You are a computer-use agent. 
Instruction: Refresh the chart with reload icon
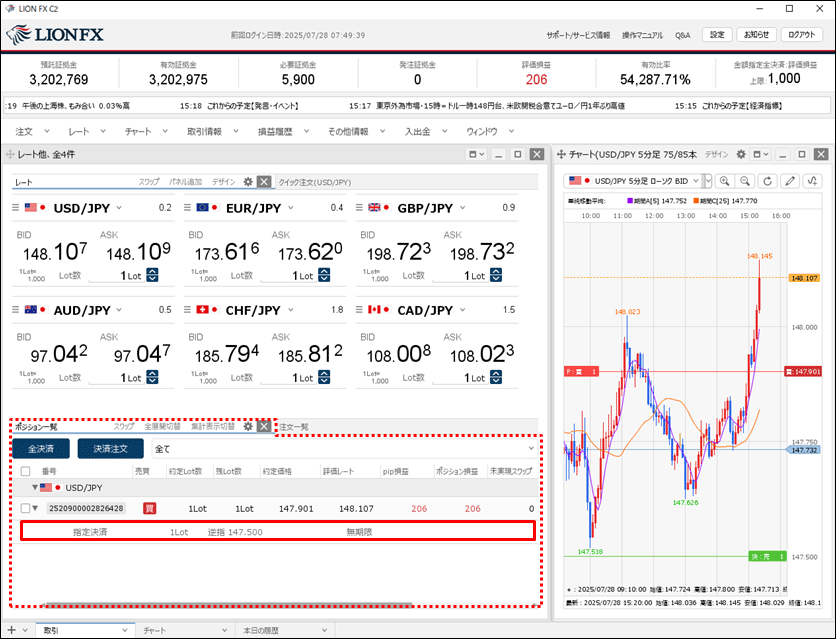coord(768,181)
